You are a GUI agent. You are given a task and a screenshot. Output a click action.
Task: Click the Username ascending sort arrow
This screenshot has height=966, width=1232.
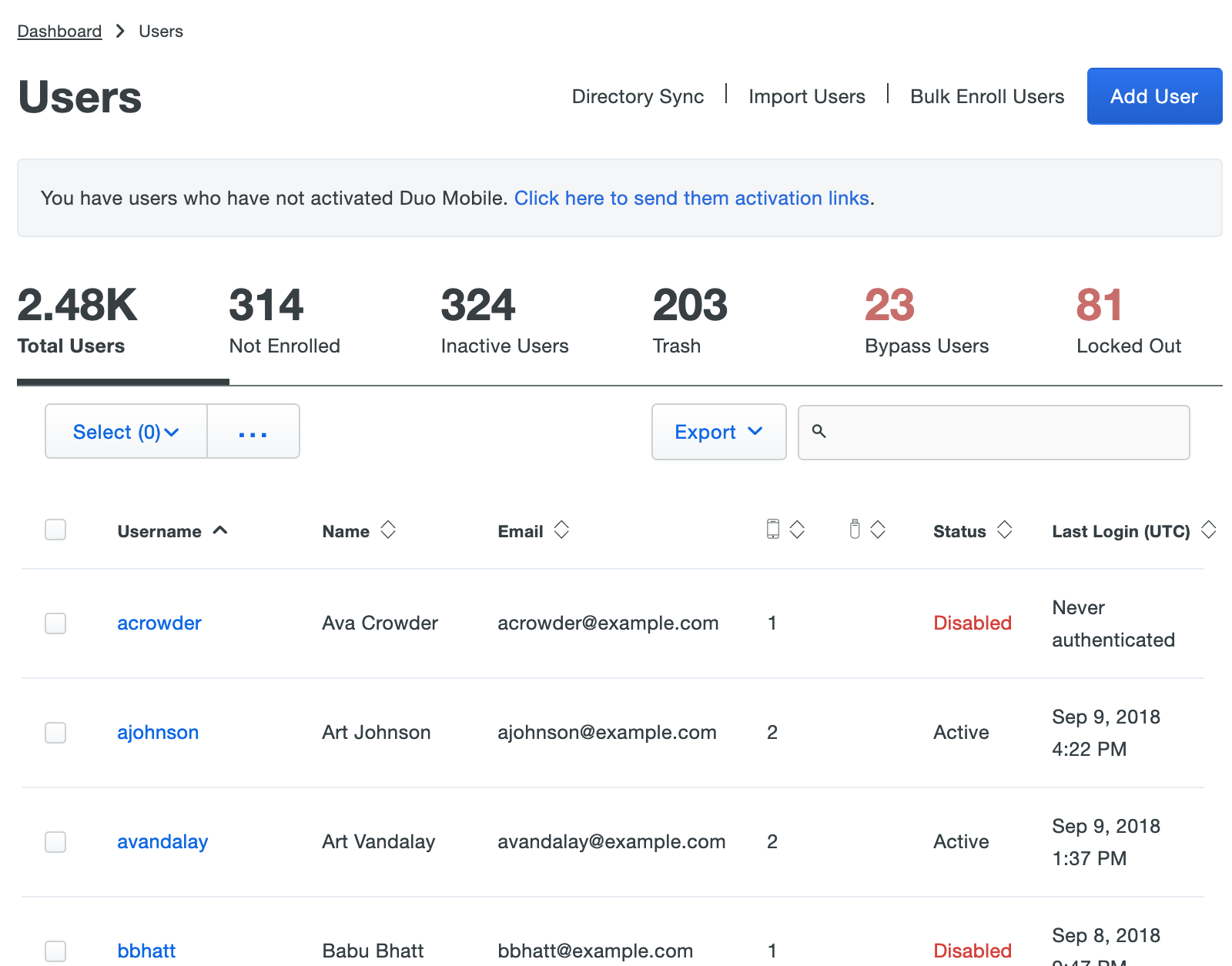pos(220,530)
